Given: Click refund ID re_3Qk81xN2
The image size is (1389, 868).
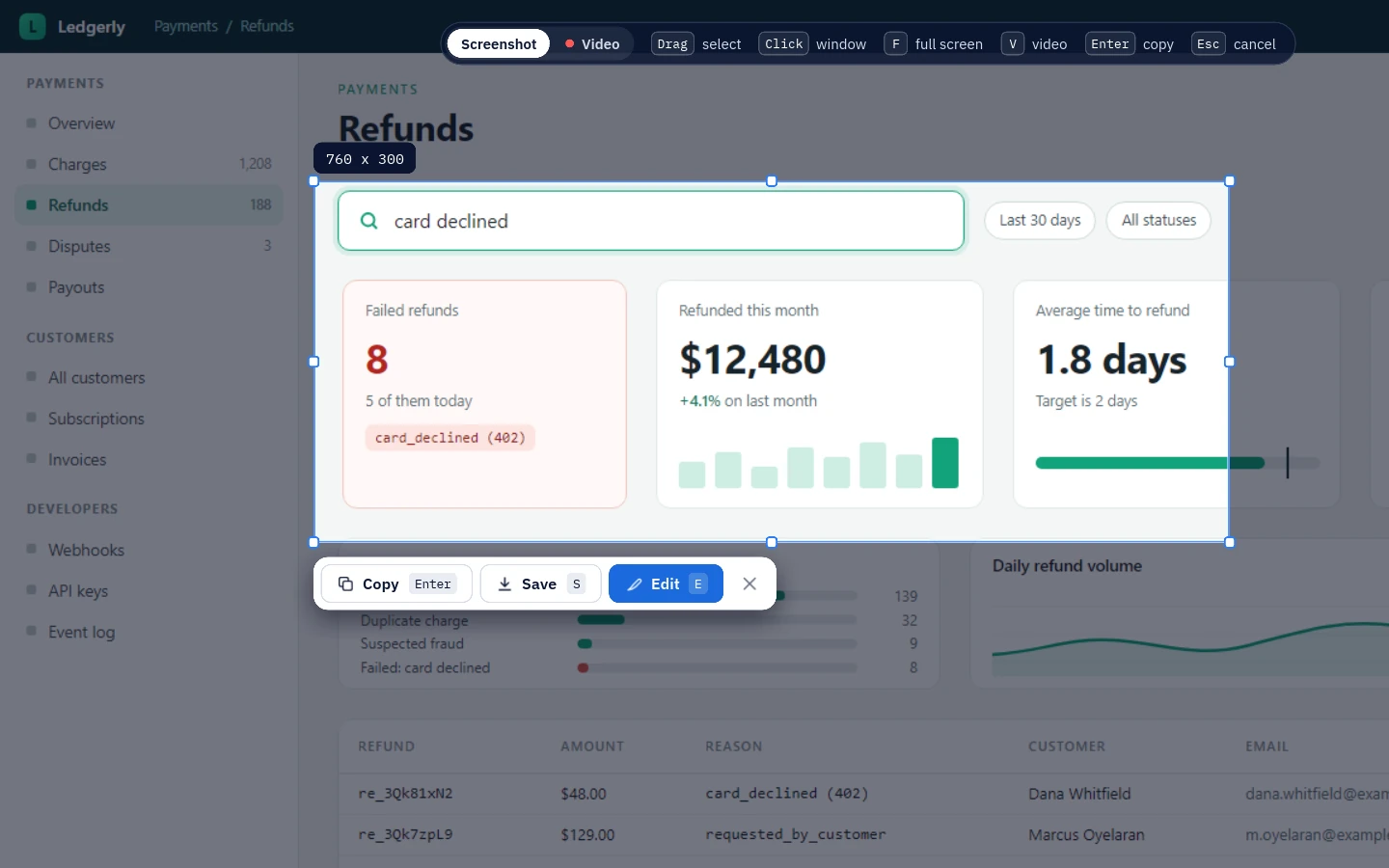Looking at the screenshot, I should 405,794.
